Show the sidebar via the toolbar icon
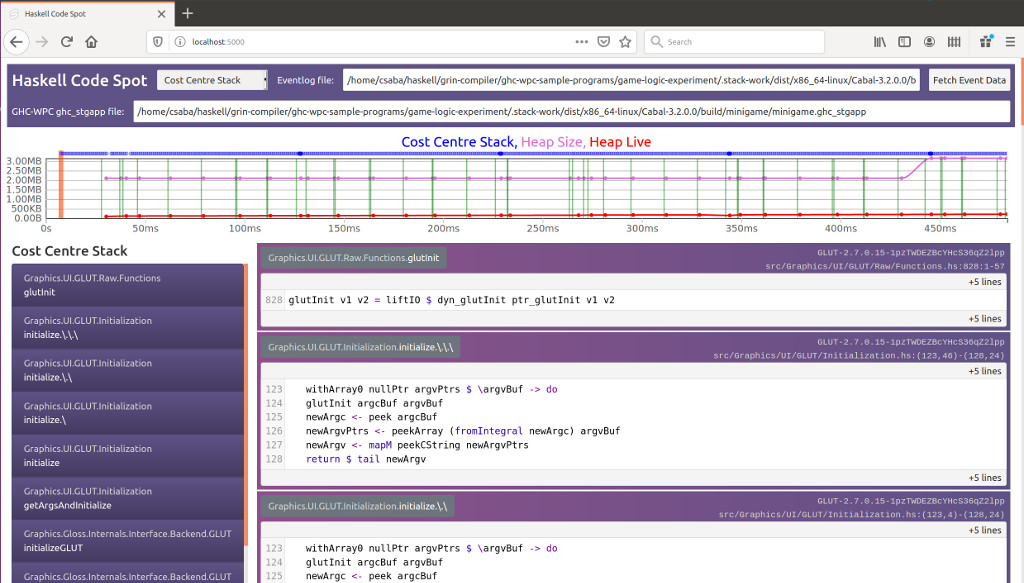 point(904,42)
